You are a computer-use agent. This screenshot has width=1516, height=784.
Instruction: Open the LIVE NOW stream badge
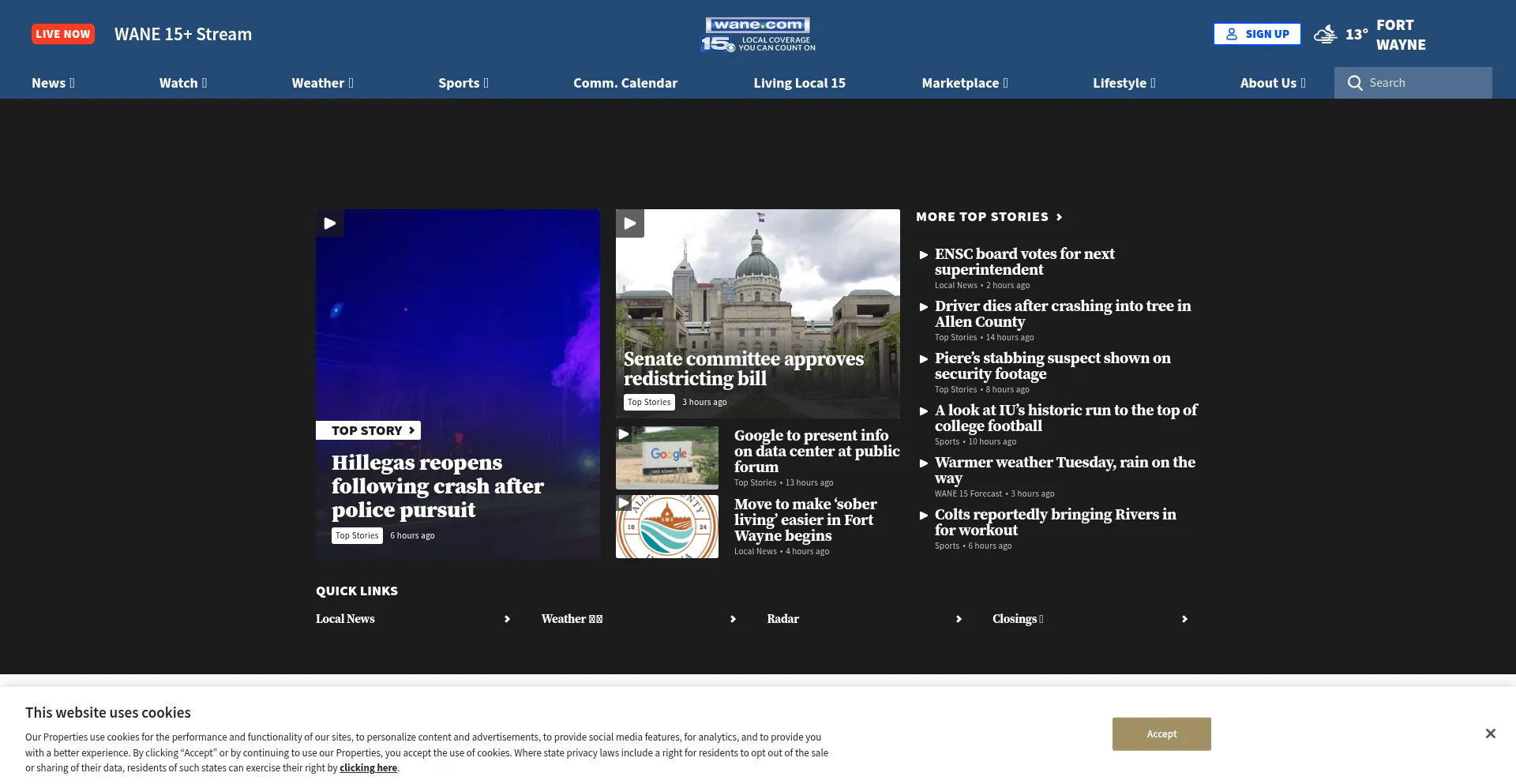pyautogui.click(x=63, y=34)
